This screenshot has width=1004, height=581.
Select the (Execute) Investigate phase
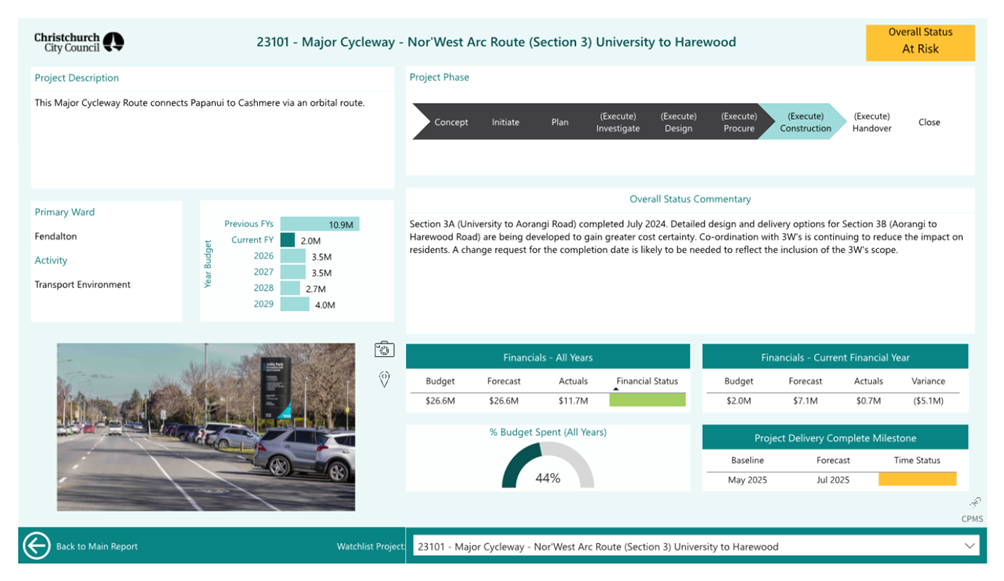coord(618,122)
